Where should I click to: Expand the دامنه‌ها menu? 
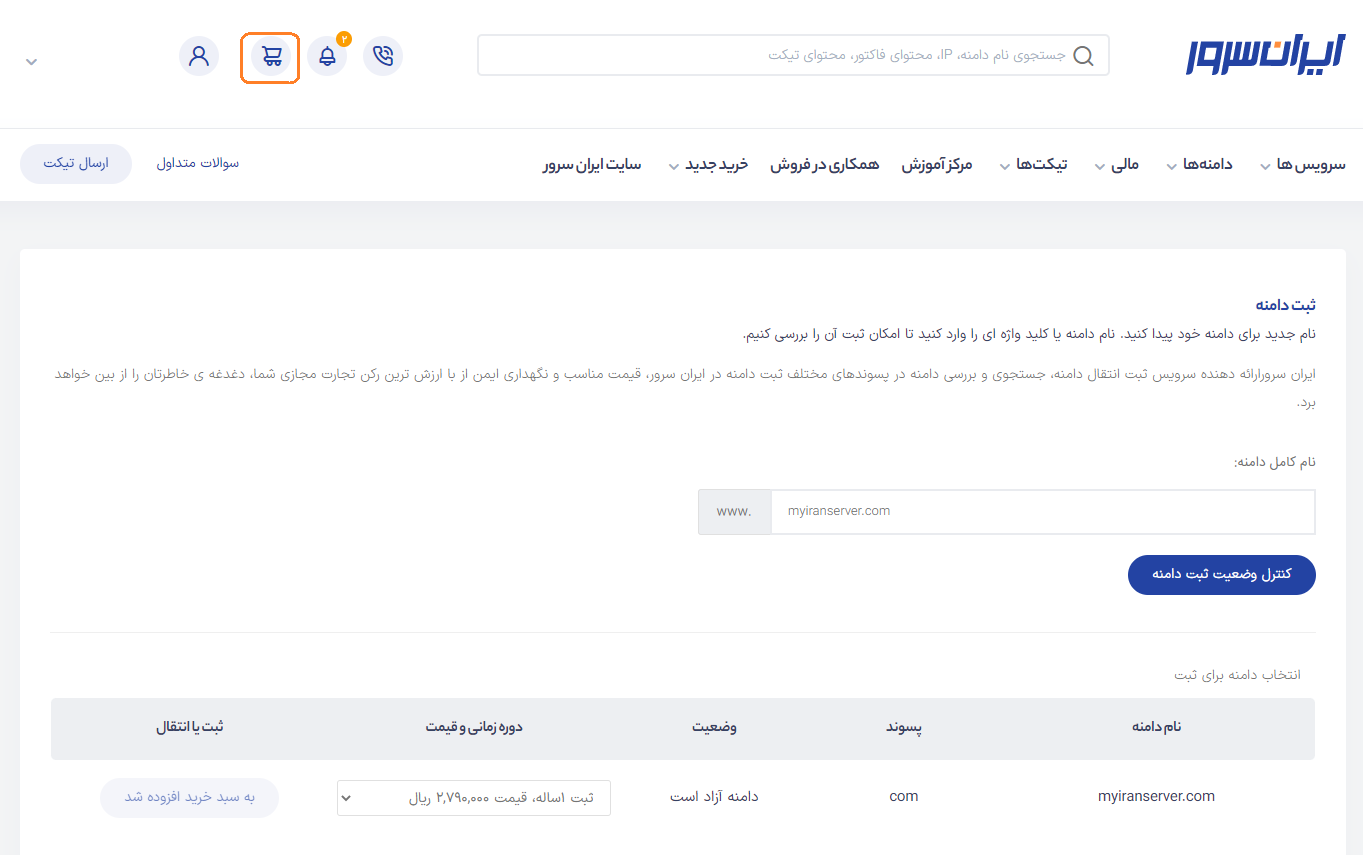pos(1199,164)
